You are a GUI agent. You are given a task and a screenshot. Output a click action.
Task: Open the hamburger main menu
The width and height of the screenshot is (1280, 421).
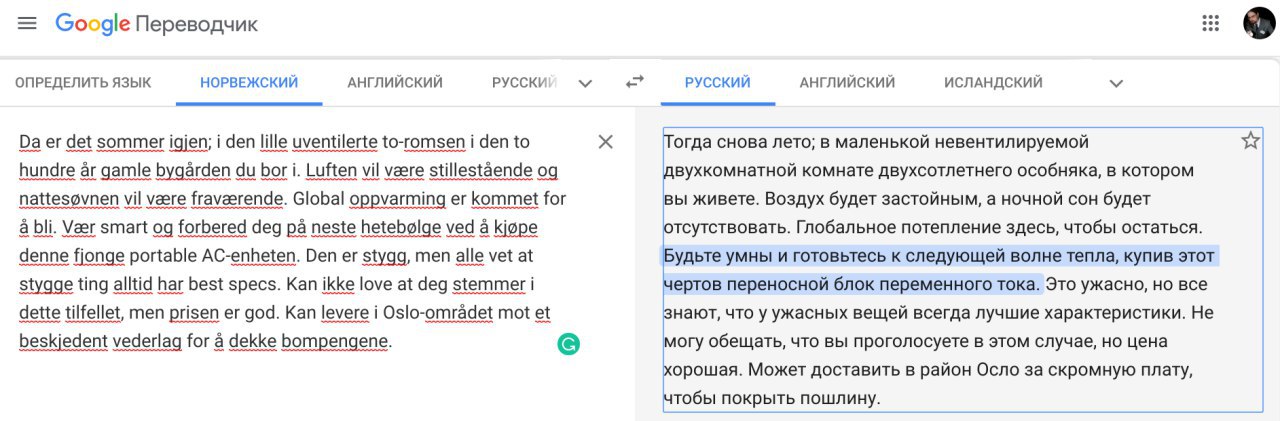27,23
